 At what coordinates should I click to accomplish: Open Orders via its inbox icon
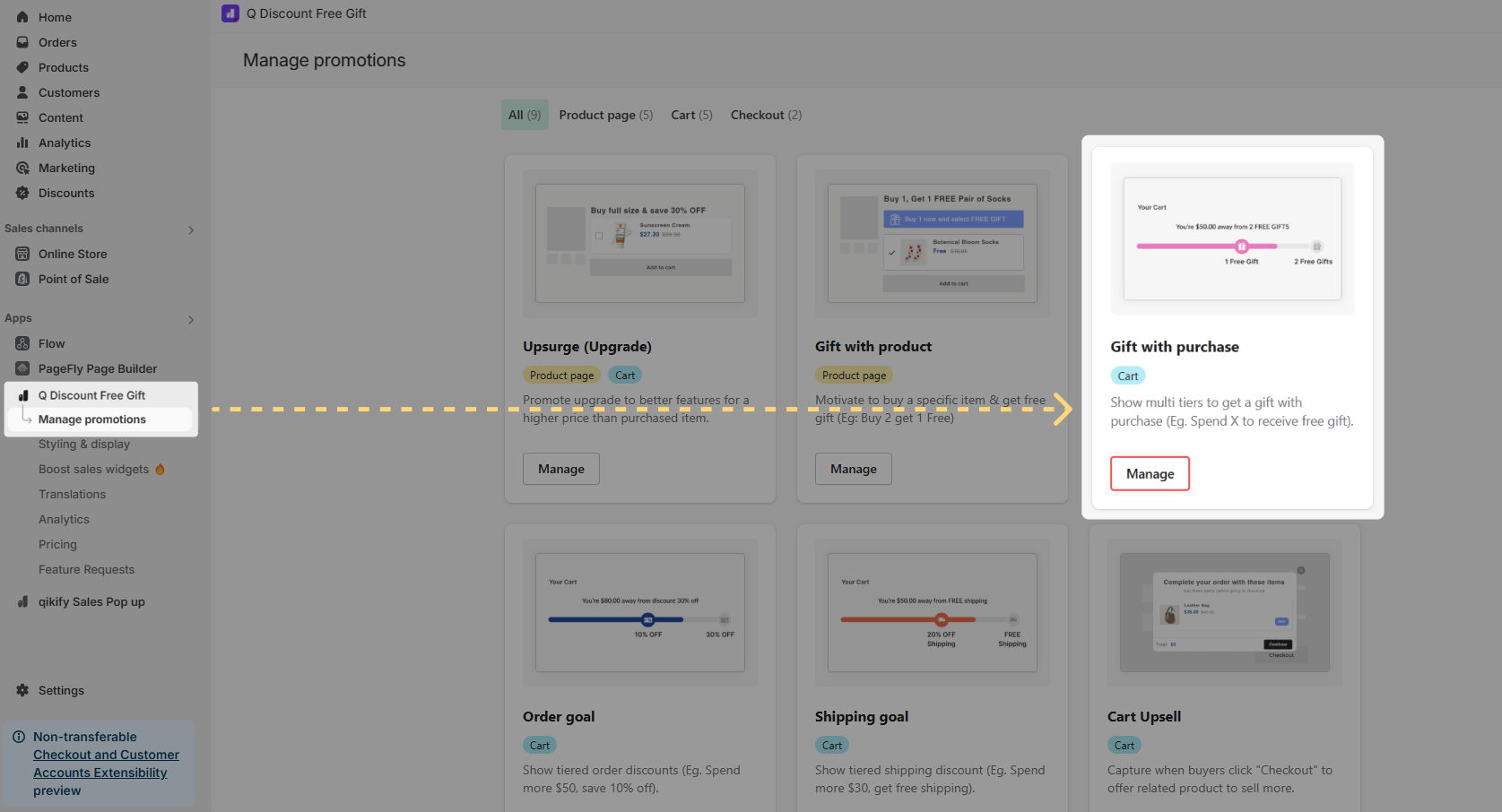point(22,42)
